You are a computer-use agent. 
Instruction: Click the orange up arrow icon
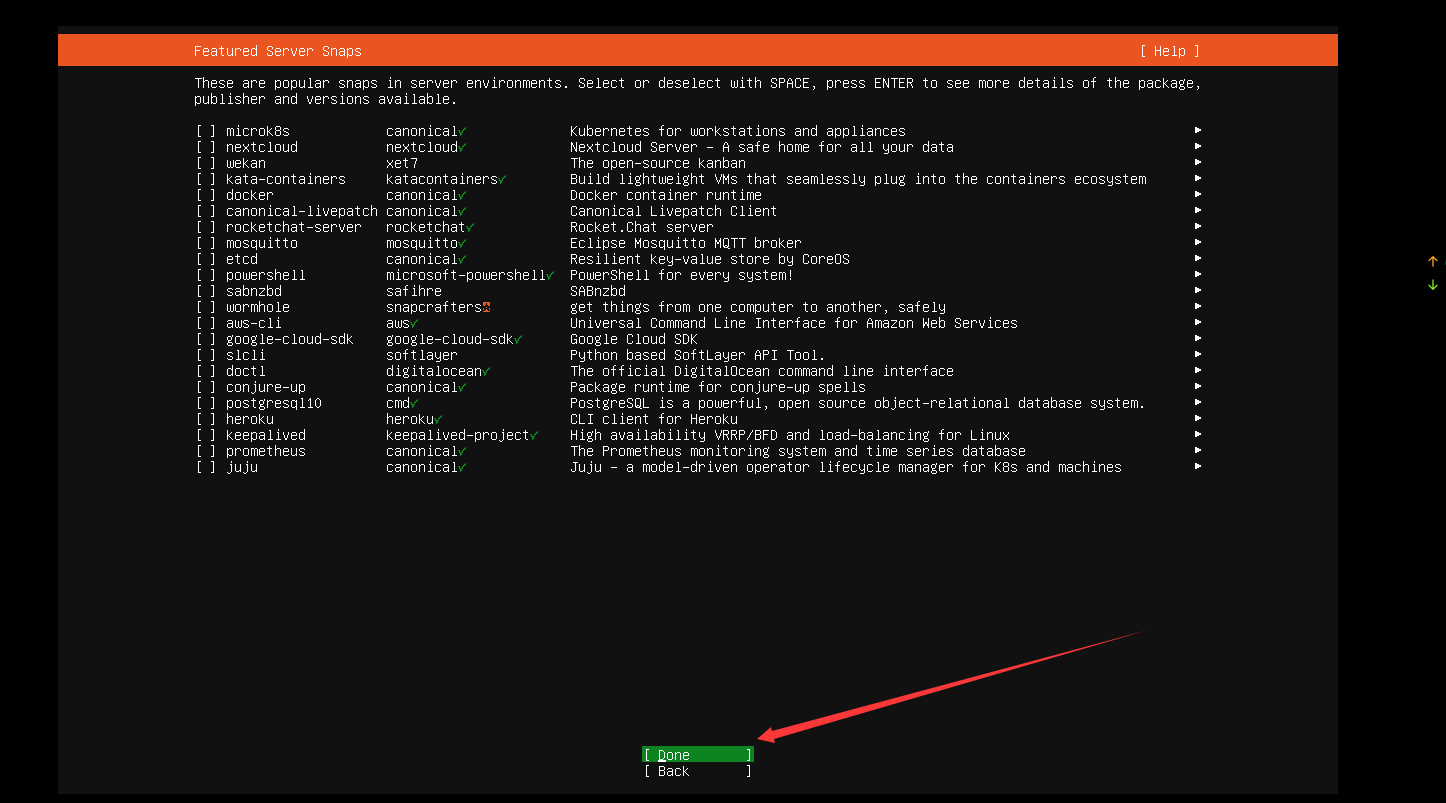point(1433,262)
